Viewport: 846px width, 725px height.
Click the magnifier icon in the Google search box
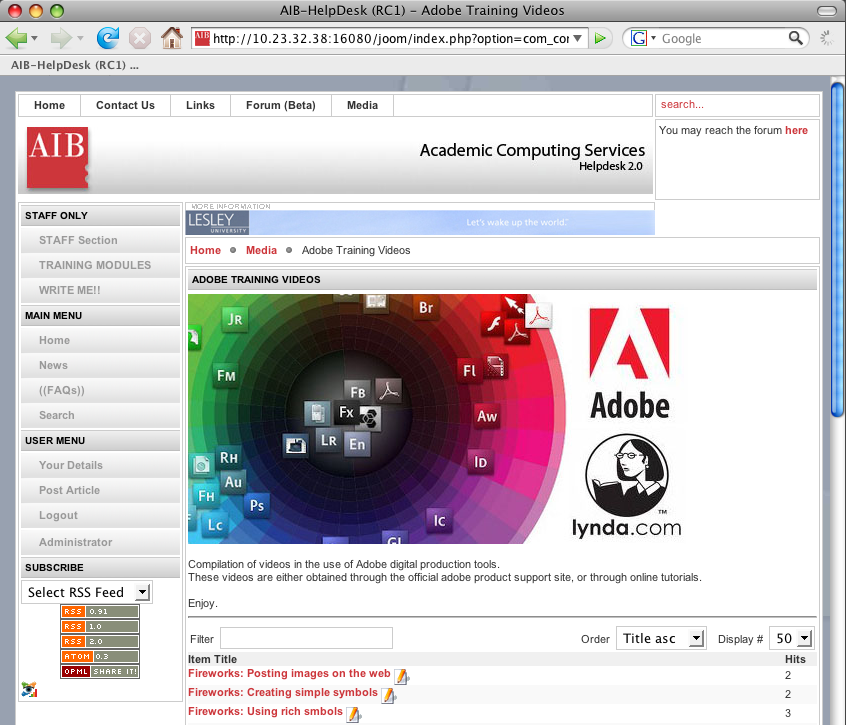pos(796,38)
